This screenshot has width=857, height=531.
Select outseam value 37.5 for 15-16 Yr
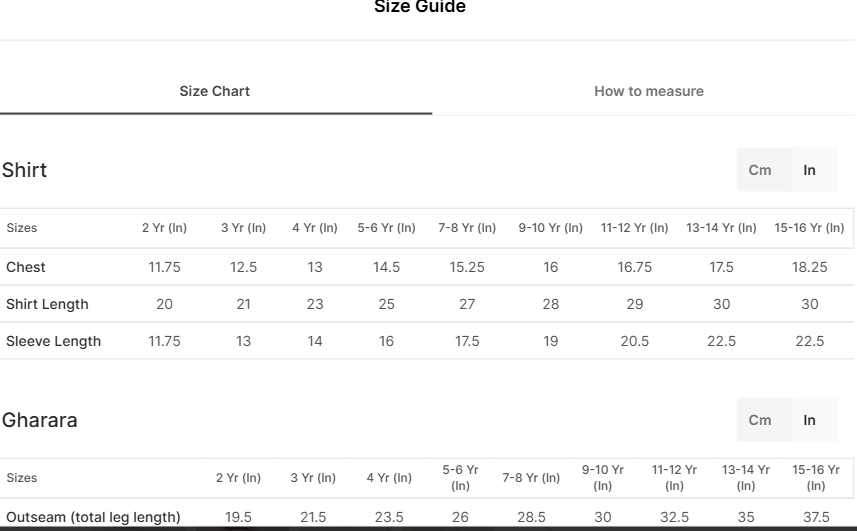816,517
